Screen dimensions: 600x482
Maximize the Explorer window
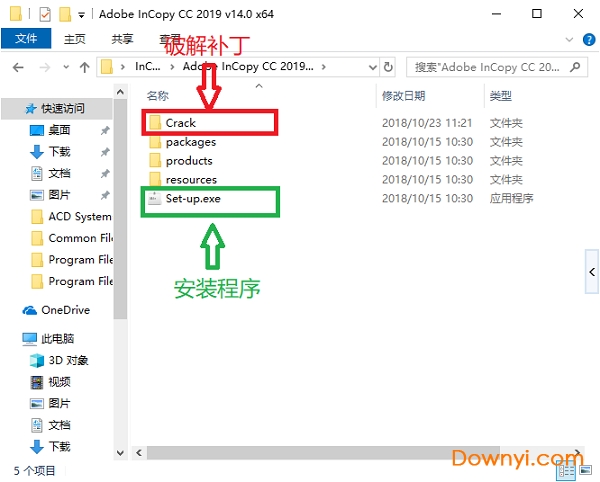537,14
